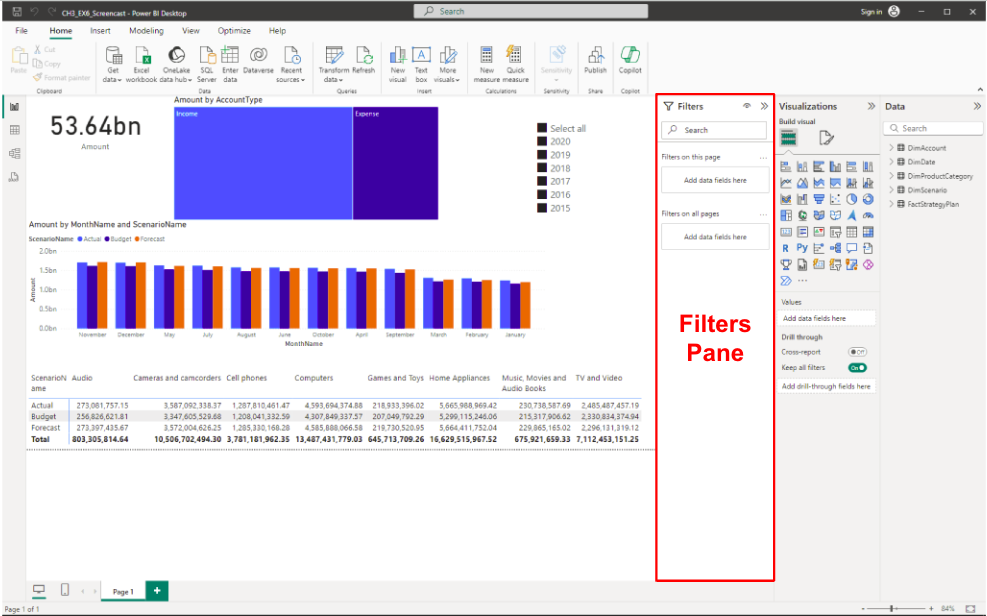987x616 pixels.
Task: Select the decomposition tree visual
Action: 835,248
